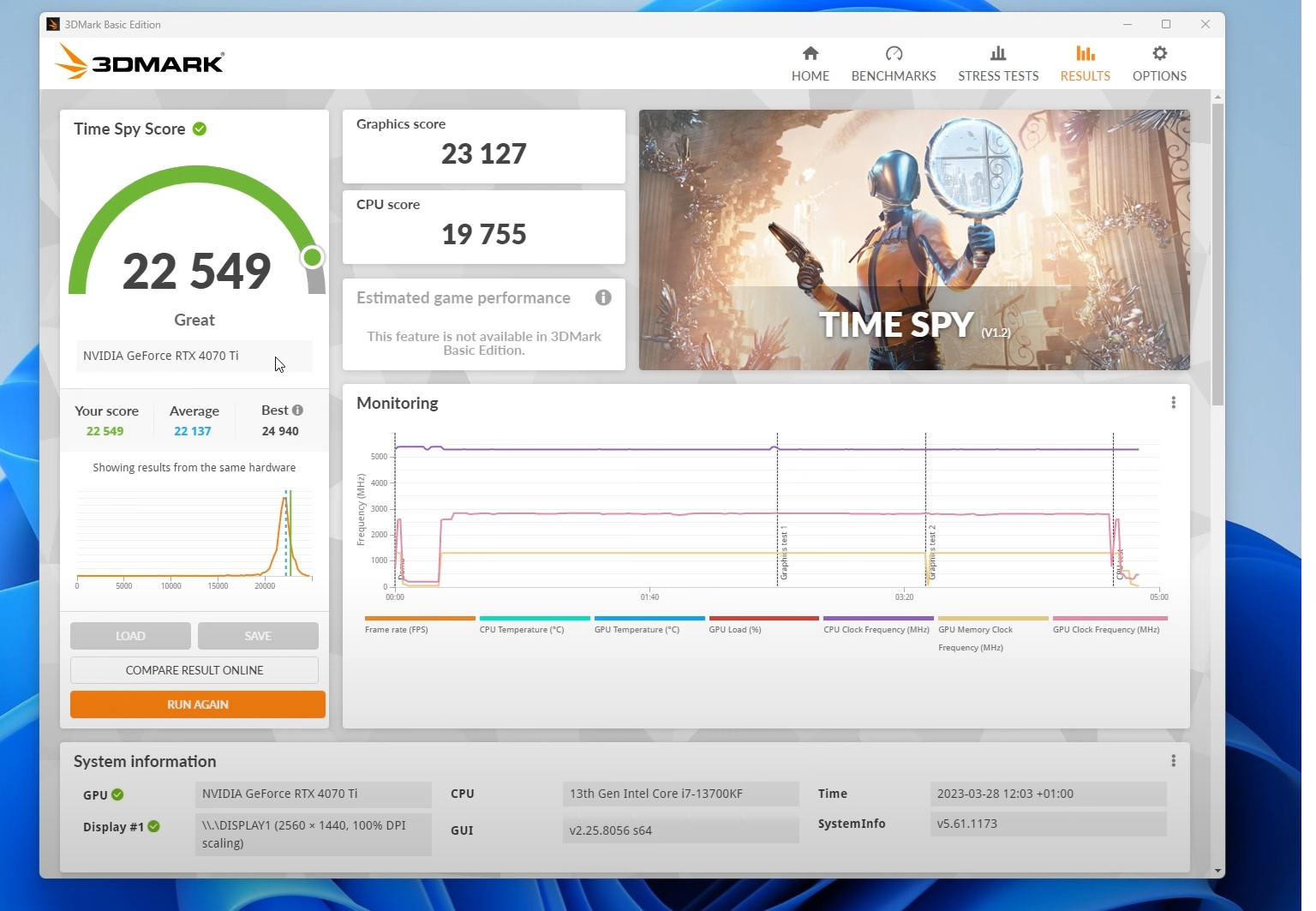Screen dimensions: 1316x911
Task: Click the Display #1 validation checkmark
Action: (x=153, y=826)
